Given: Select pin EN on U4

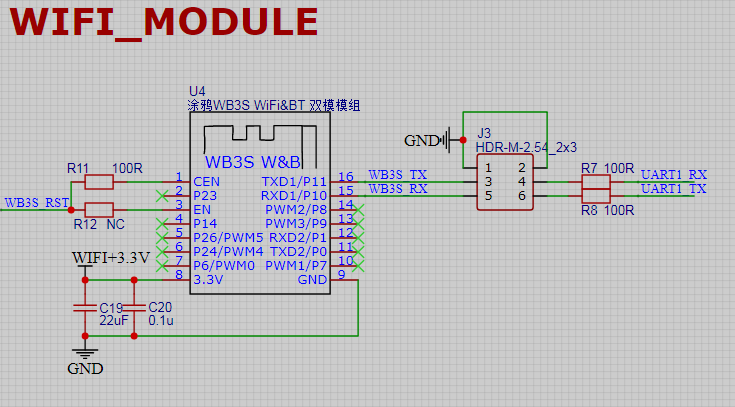Looking at the screenshot, I should pyautogui.click(x=202, y=210).
